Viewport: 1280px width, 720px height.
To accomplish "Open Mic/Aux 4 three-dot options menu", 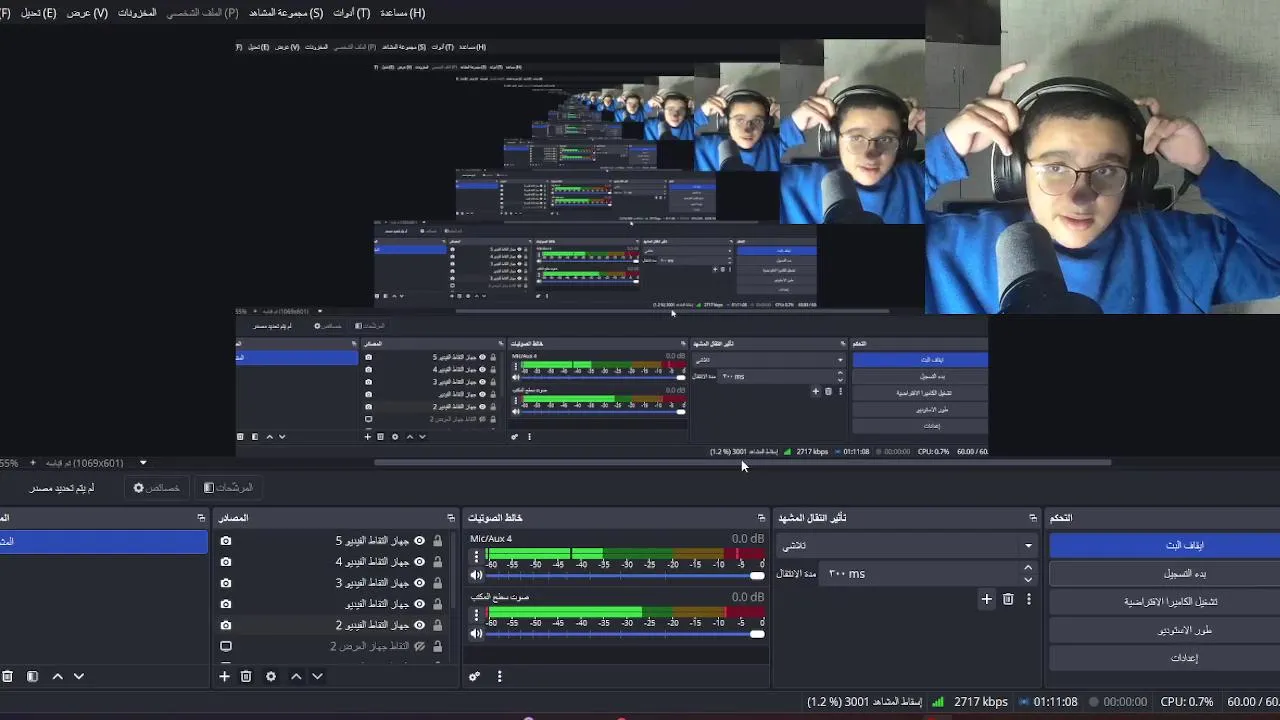I will (x=476, y=557).
